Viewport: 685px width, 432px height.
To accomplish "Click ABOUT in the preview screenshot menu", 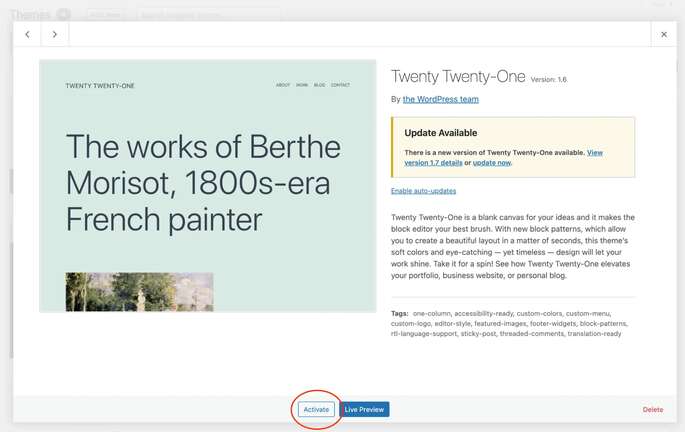I will (283, 85).
